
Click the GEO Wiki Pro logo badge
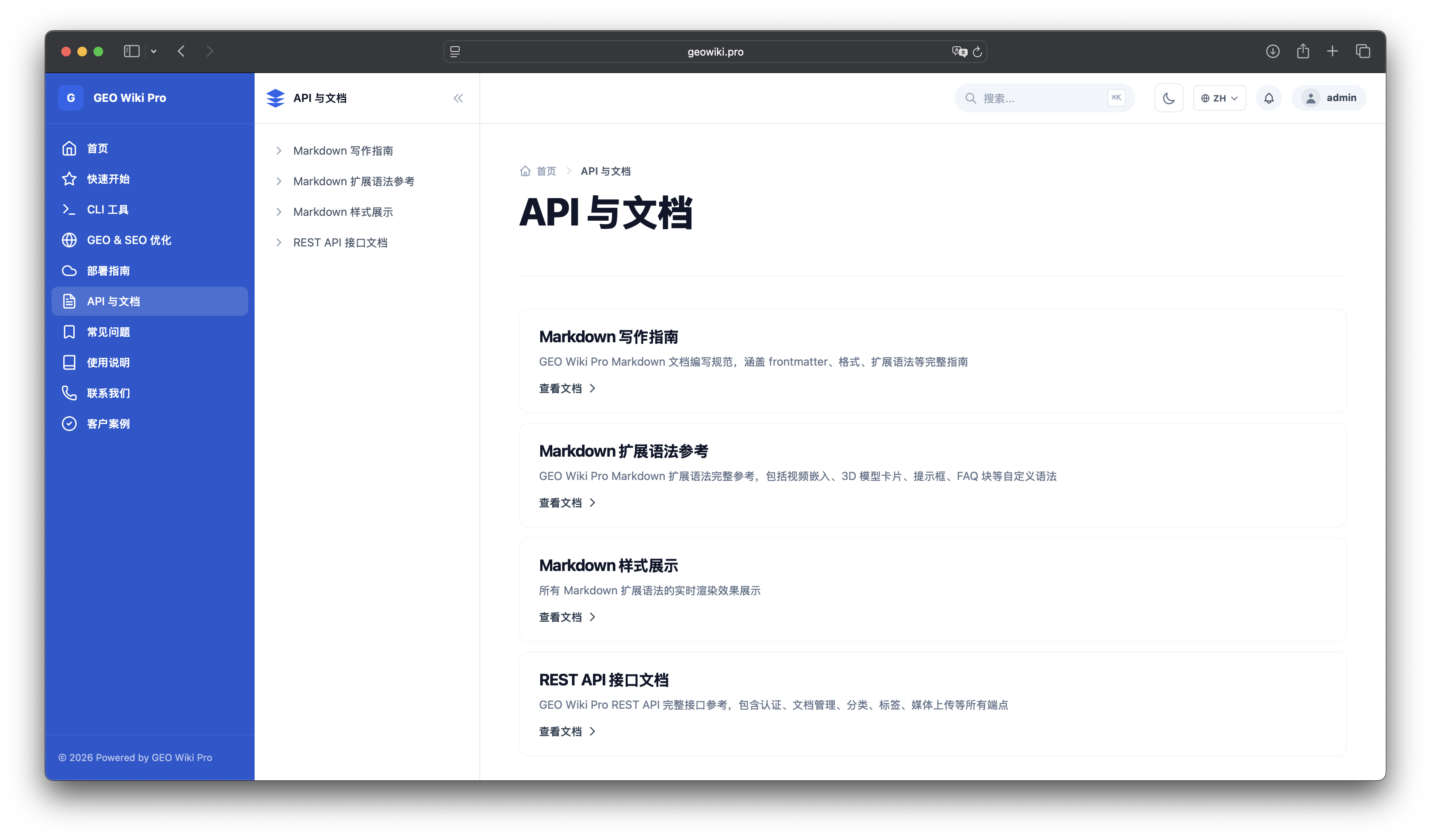click(x=71, y=97)
